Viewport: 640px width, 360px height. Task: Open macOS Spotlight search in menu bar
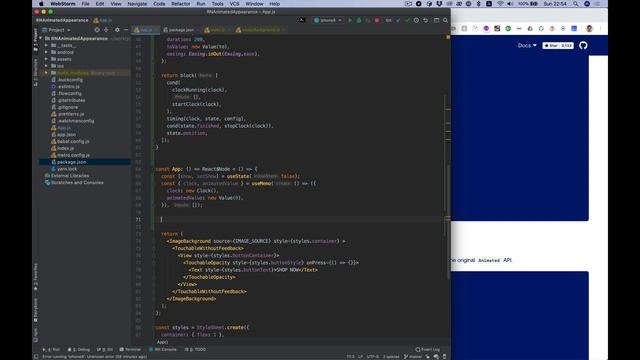[576, 4]
